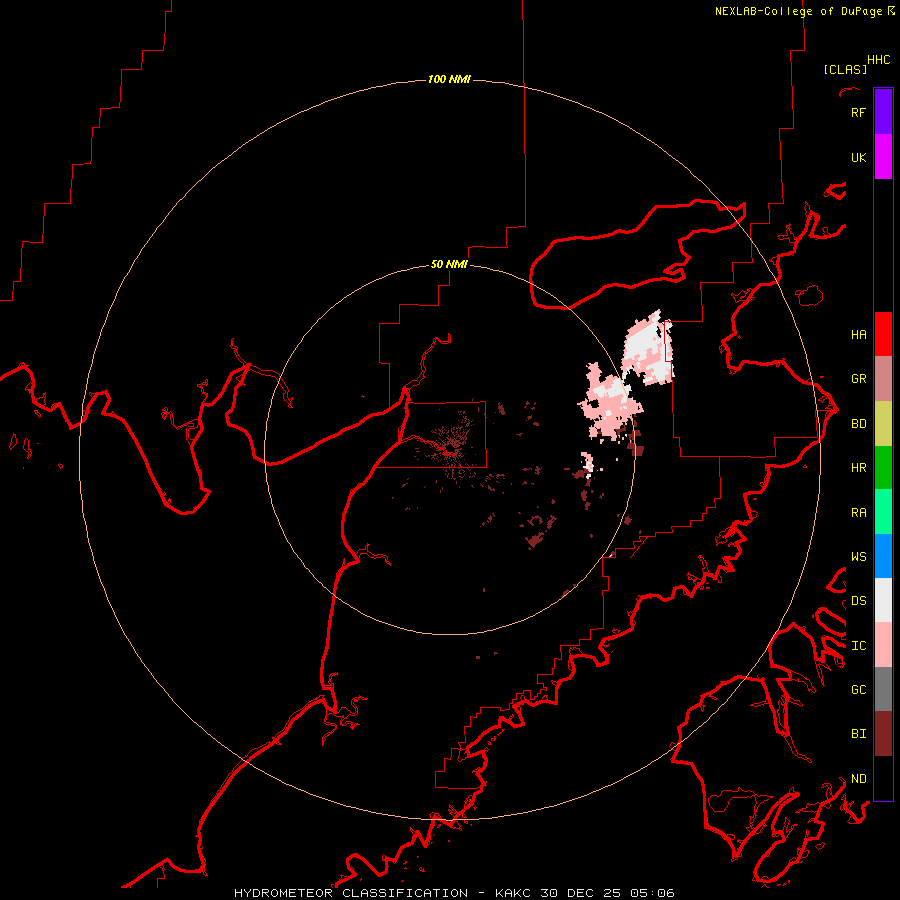Click the UK magenta legend swatch

[883, 157]
